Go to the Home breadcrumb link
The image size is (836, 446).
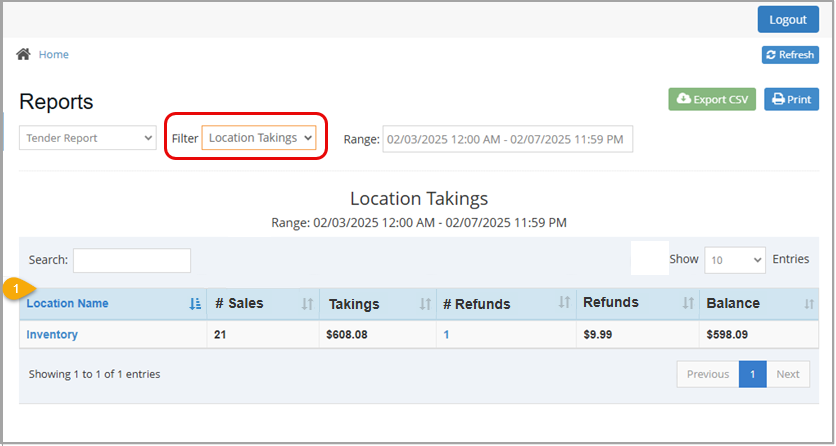pyautogui.click(x=54, y=54)
